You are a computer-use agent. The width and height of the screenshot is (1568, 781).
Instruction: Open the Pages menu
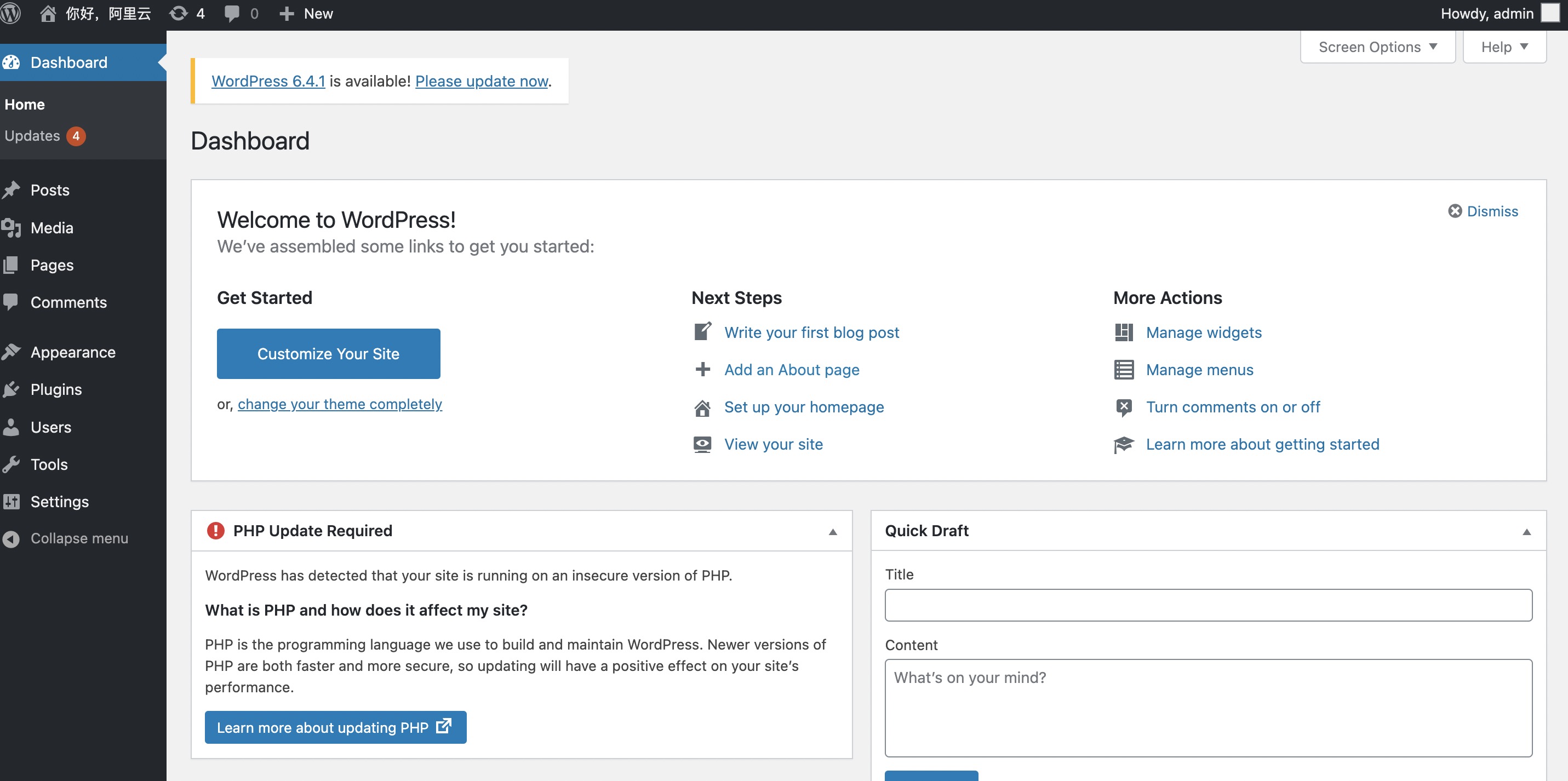pos(53,265)
